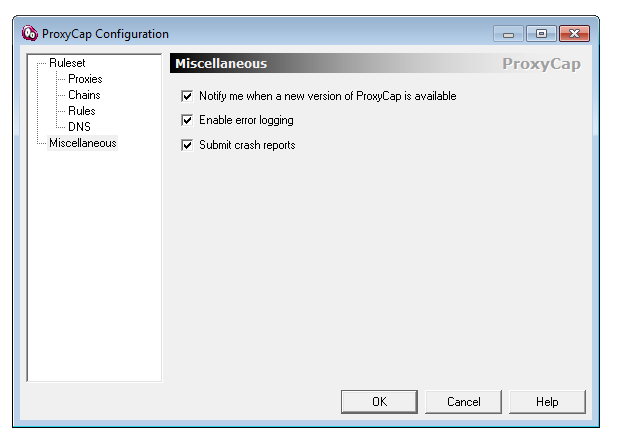
Task: Open the DNS settings tree entry
Action: 79,127
